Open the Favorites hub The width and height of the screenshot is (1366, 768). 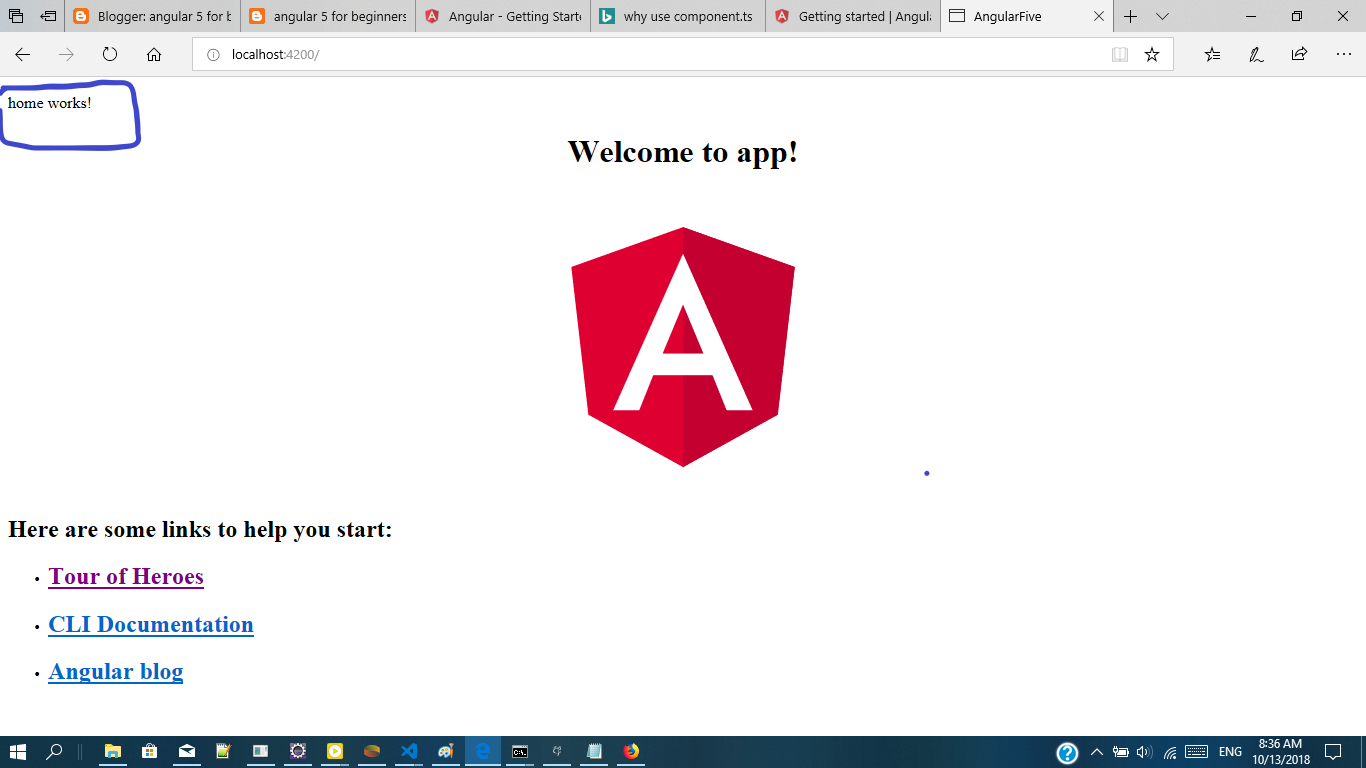pyautogui.click(x=1212, y=55)
